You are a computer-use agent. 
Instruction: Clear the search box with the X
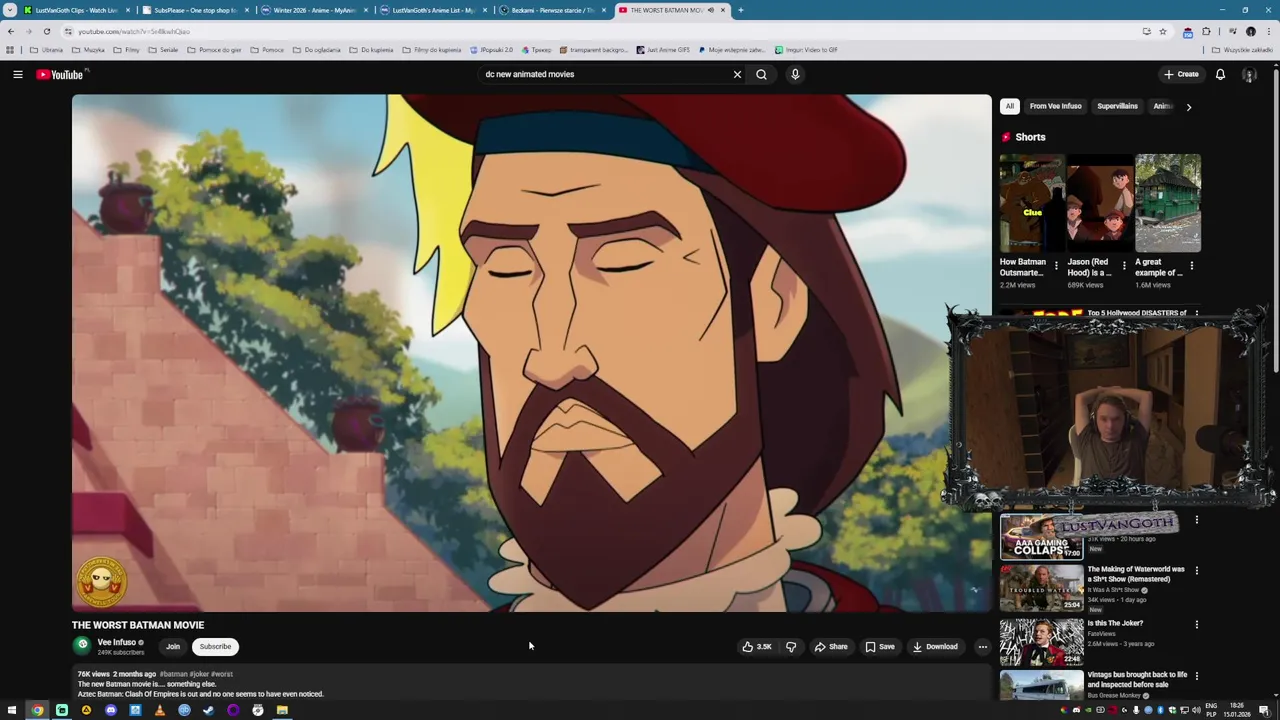[737, 74]
